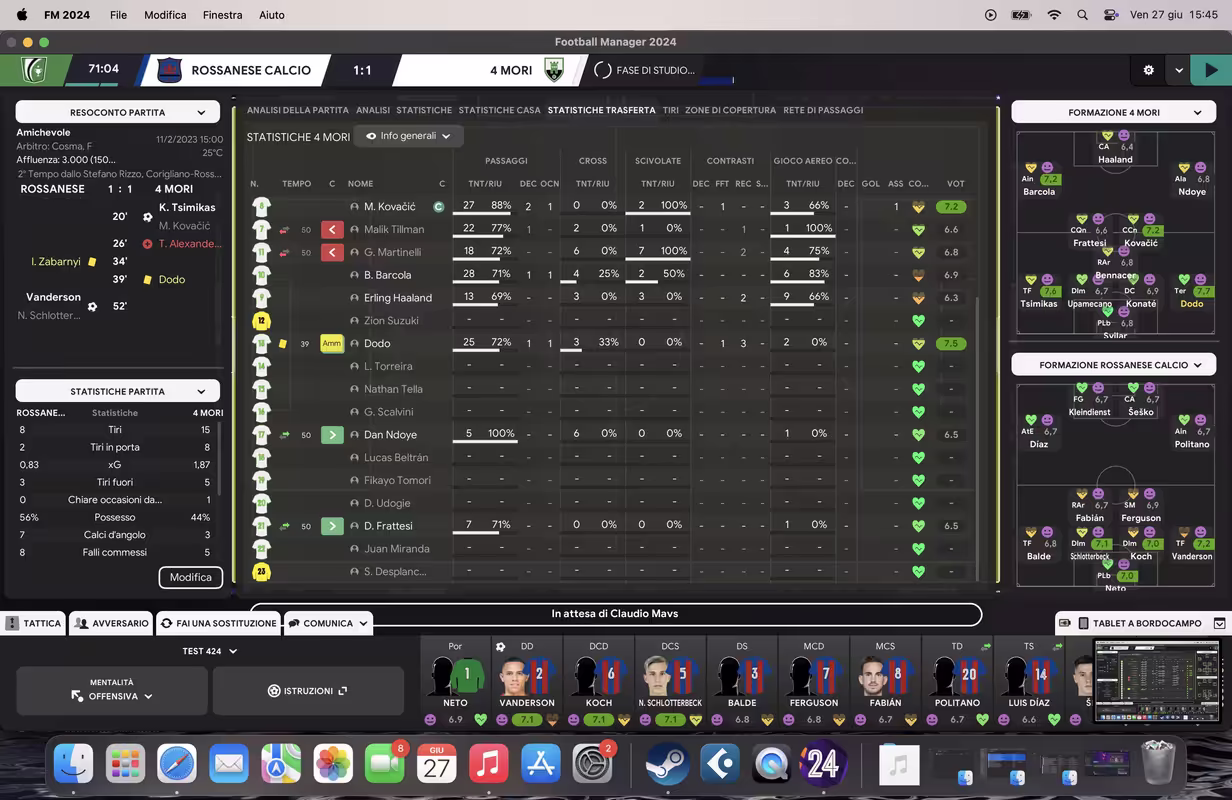This screenshot has height=800, width=1232.
Task: Open Safari from the dock
Action: click(x=177, y=765)
